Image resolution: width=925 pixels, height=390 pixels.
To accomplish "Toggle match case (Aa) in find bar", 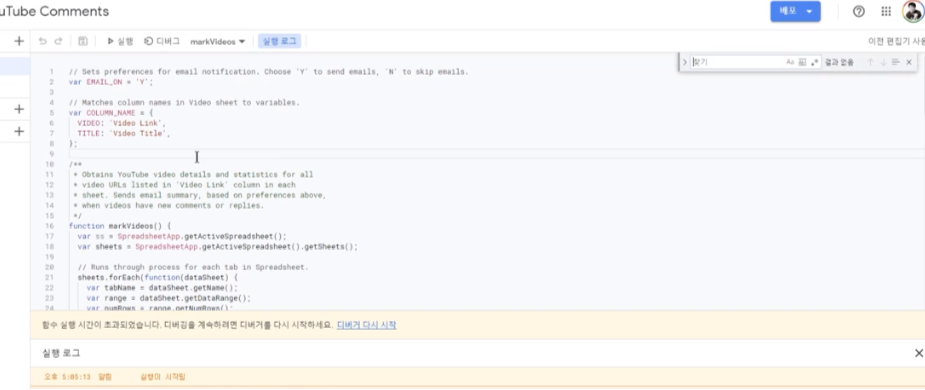I will [x=790, y=62].
